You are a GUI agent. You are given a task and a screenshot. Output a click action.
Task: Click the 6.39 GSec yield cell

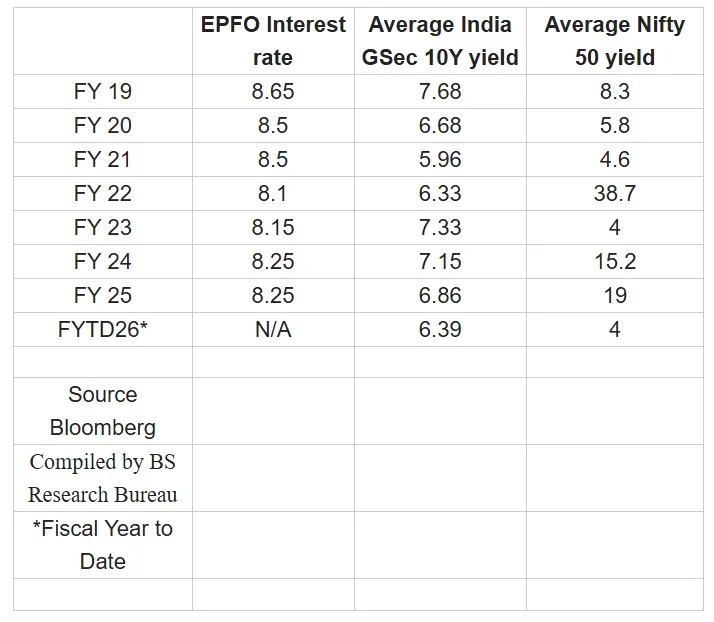(x=440, y=330)
